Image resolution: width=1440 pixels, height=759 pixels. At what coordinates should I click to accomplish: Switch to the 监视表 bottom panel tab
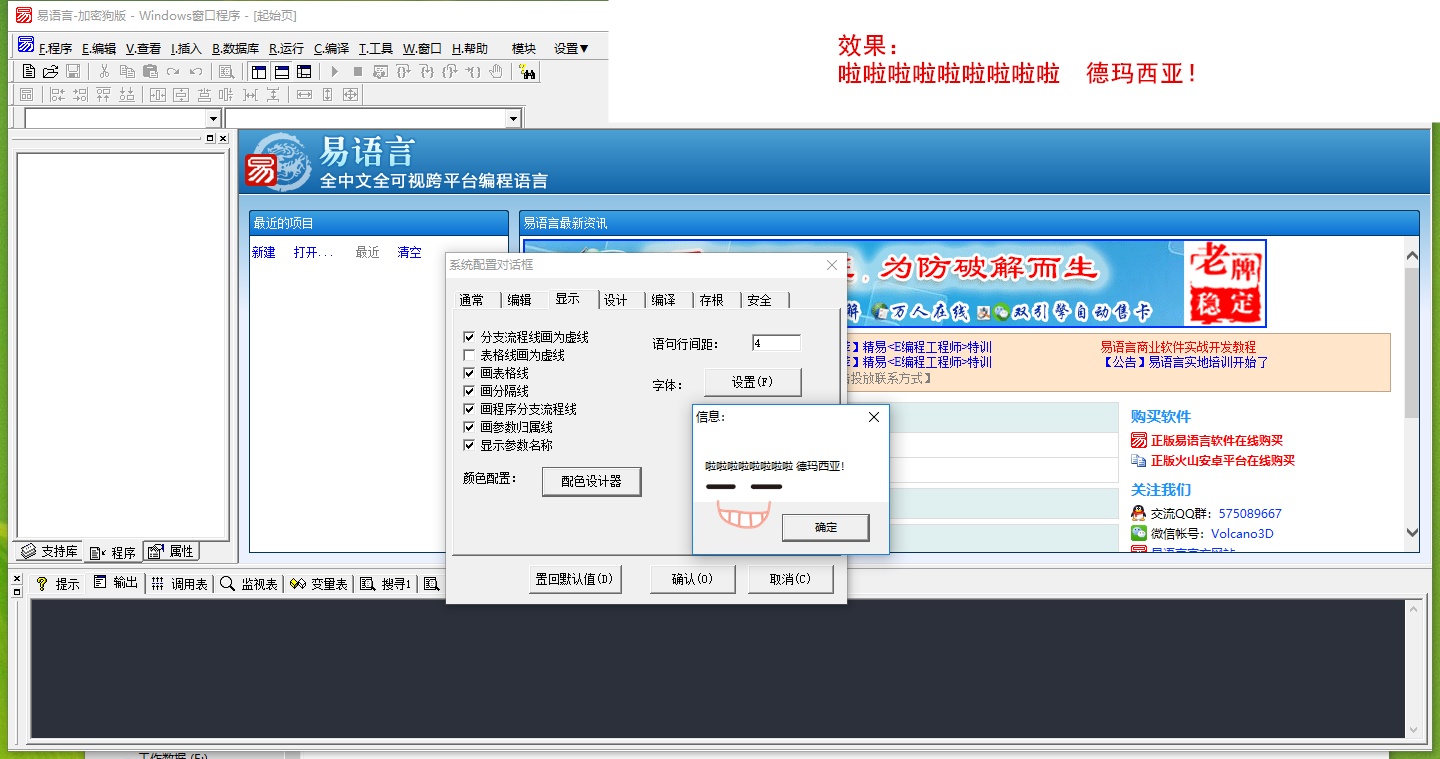tap(249, 584)
